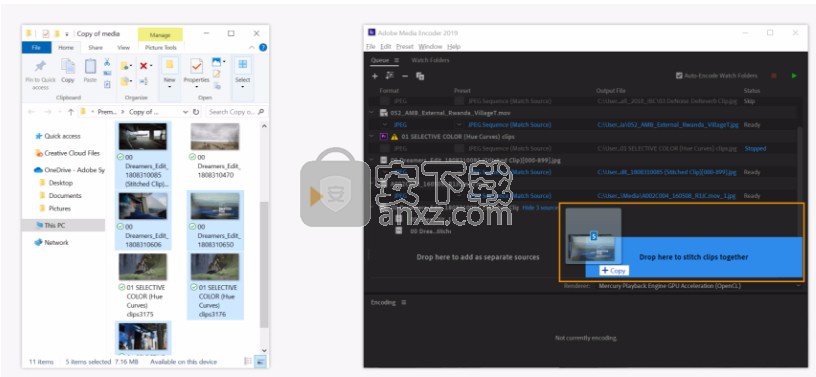Select 00 Dreamers_Edit_1808310470 thumbnail
Screen dimensions: 816x377
coord(215,136)
